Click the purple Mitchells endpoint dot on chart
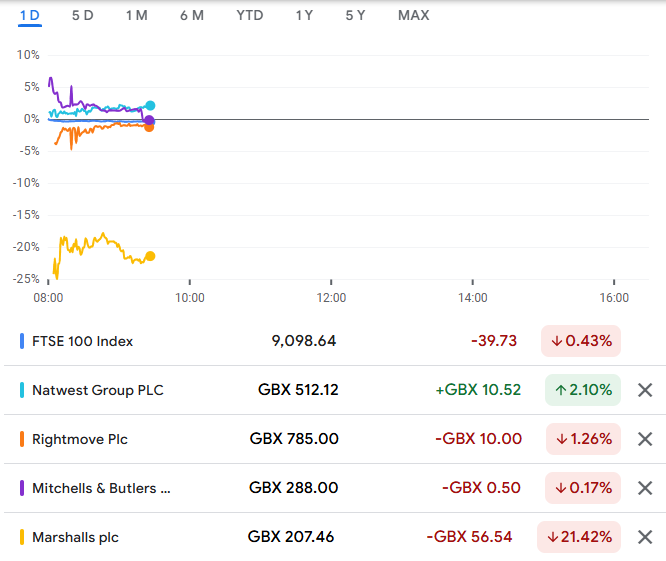Screen dimensions: 666x561 (x=149, y=120)
